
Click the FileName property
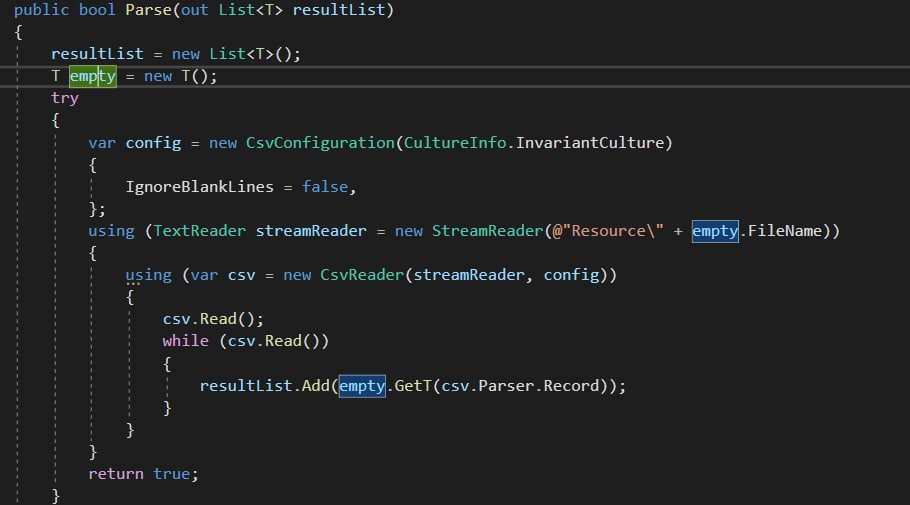coord(785,231)
